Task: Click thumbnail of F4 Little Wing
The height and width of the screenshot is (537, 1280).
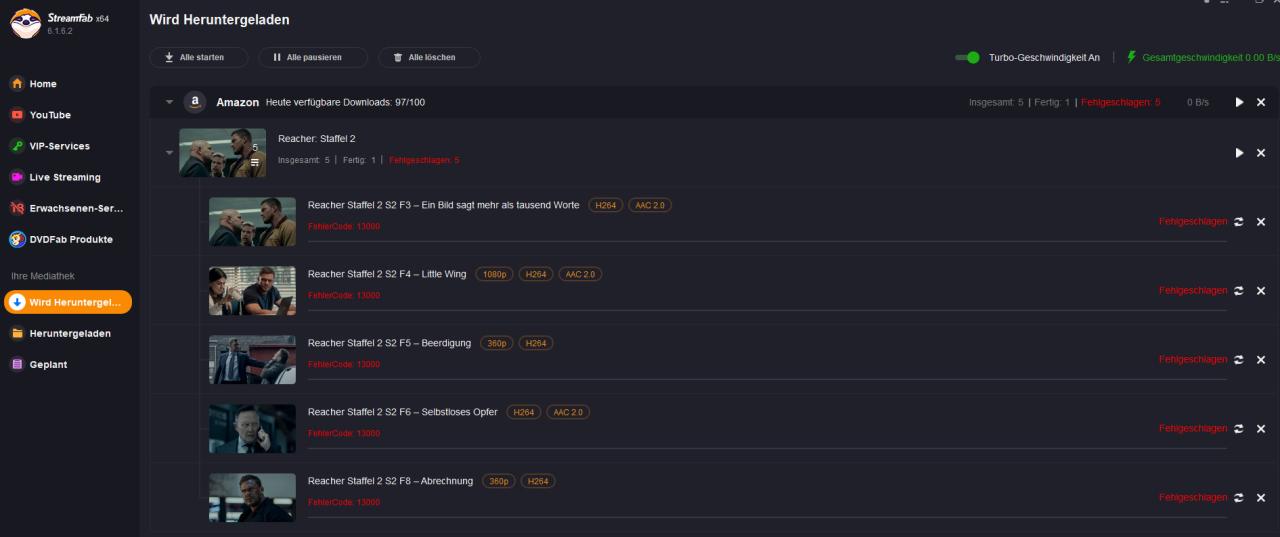Action: tap(252, 290)
